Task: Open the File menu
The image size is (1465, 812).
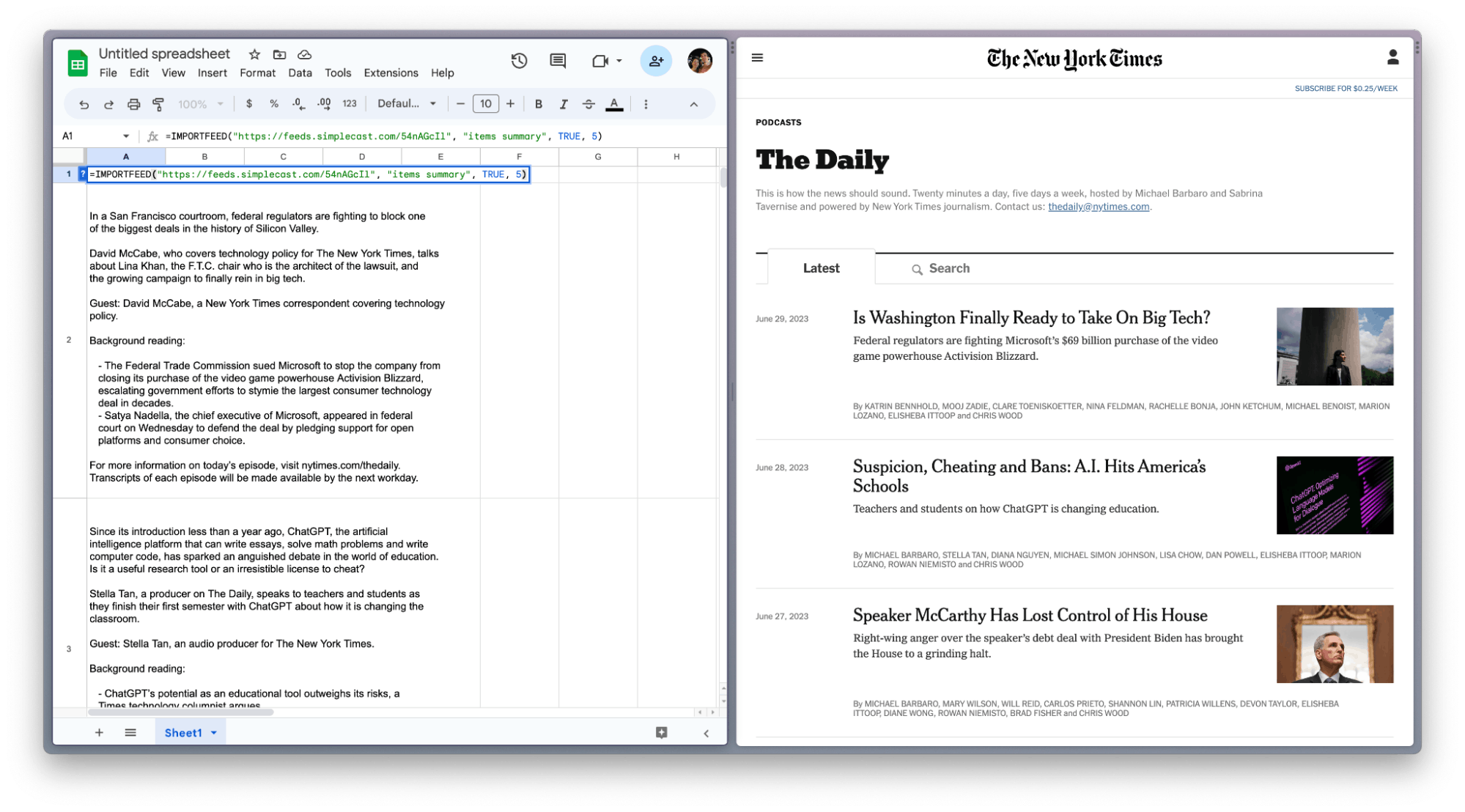Action: click(108, 73)
